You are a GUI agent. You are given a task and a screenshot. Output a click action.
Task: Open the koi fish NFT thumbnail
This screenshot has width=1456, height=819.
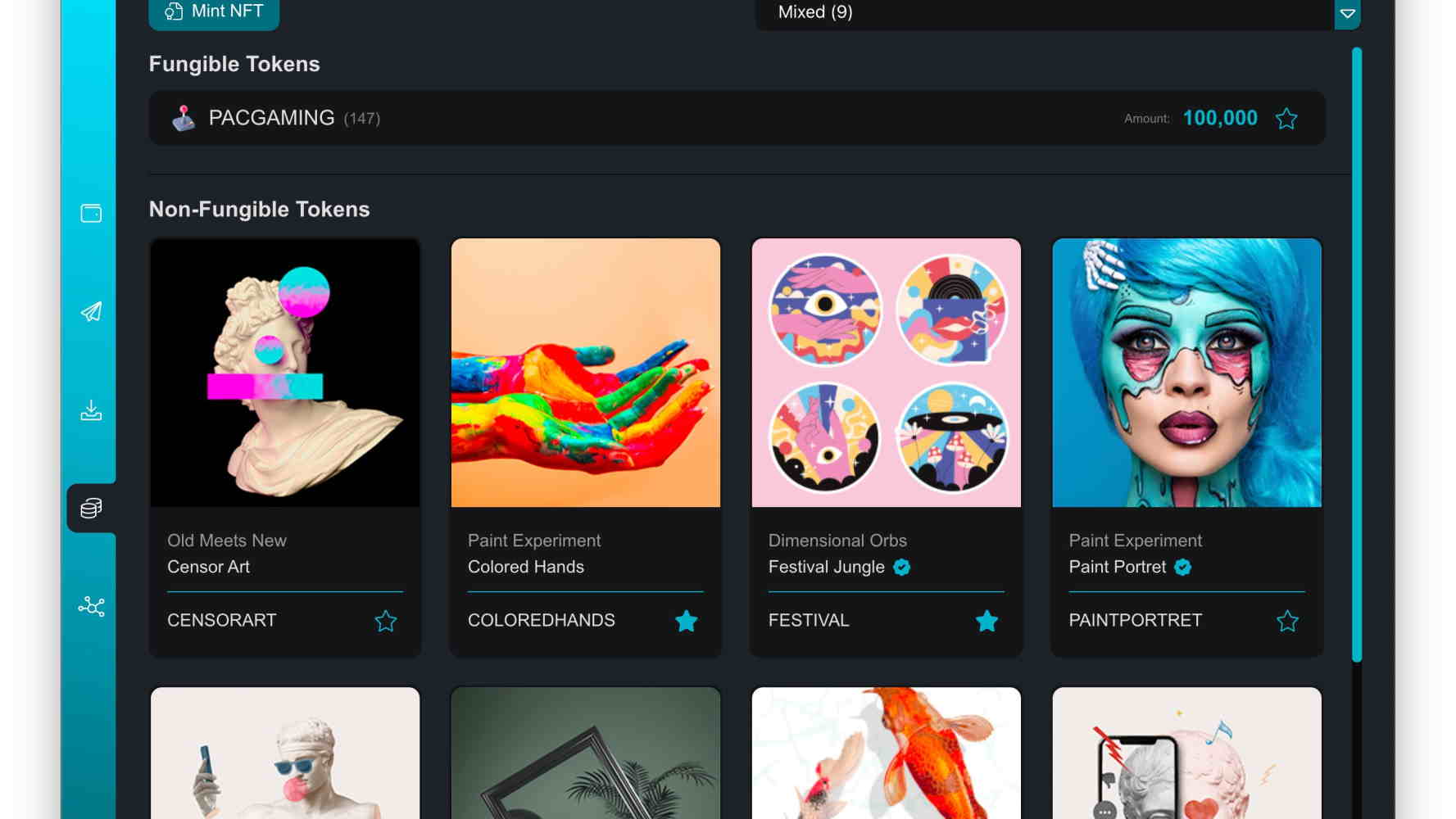pos(887,753)
